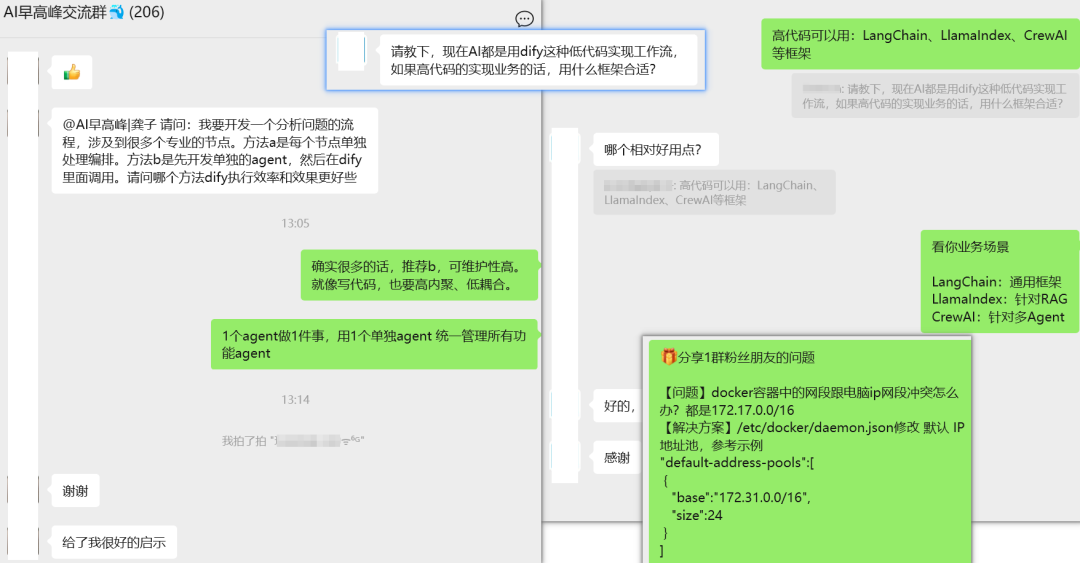
Task: Click the dolphin emoji in the group title
Action: [116, 12]
